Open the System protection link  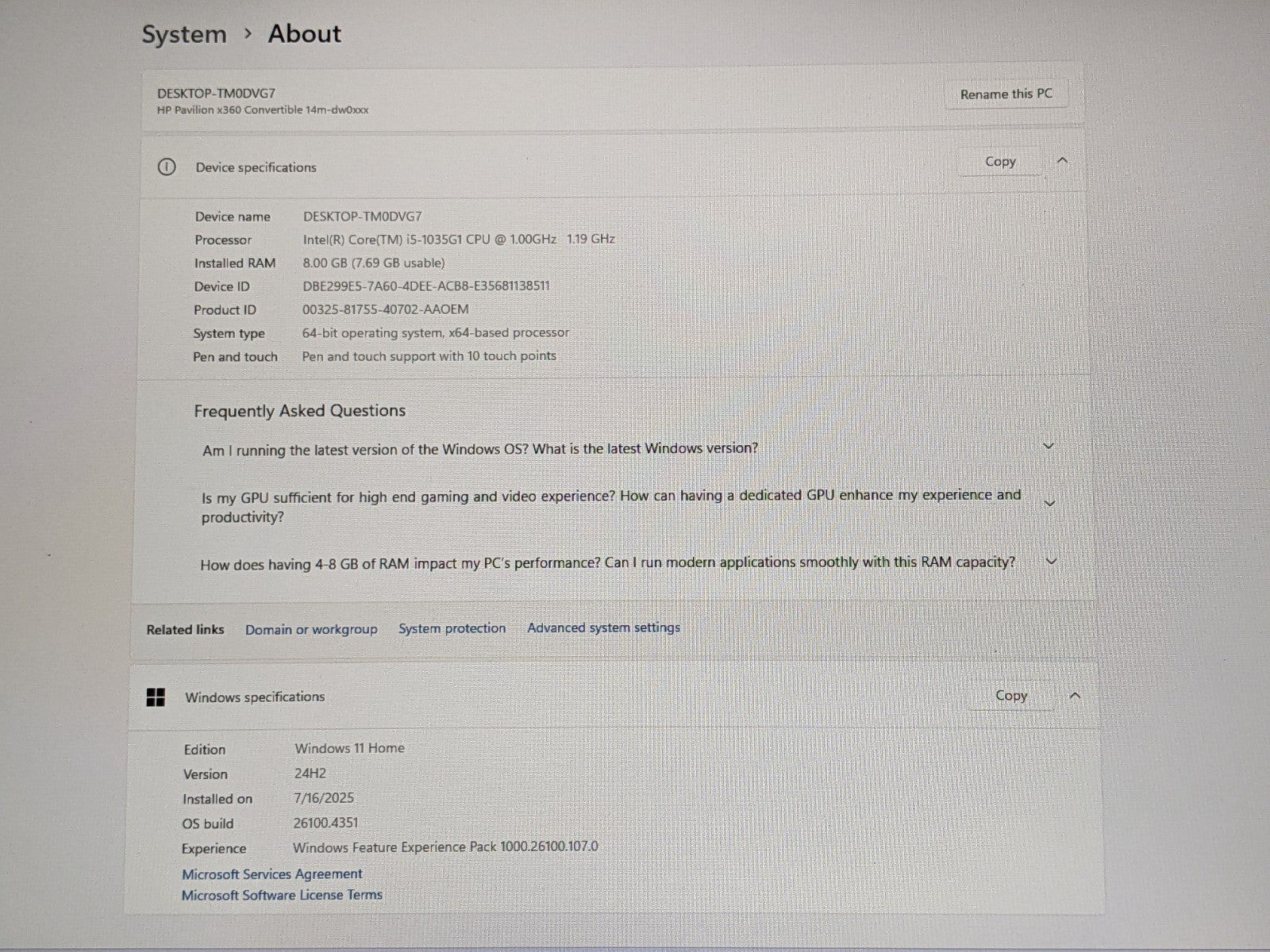point(452,628)
